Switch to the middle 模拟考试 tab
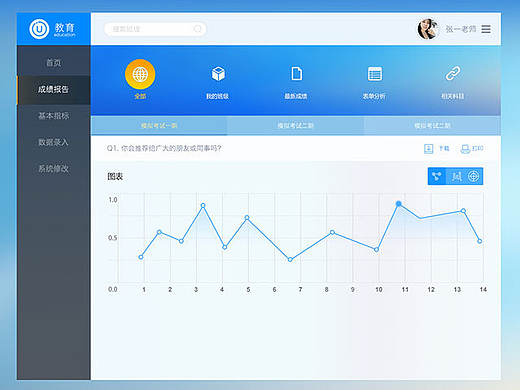Viewport: 520px width, 390px height. tap(296, 126)
